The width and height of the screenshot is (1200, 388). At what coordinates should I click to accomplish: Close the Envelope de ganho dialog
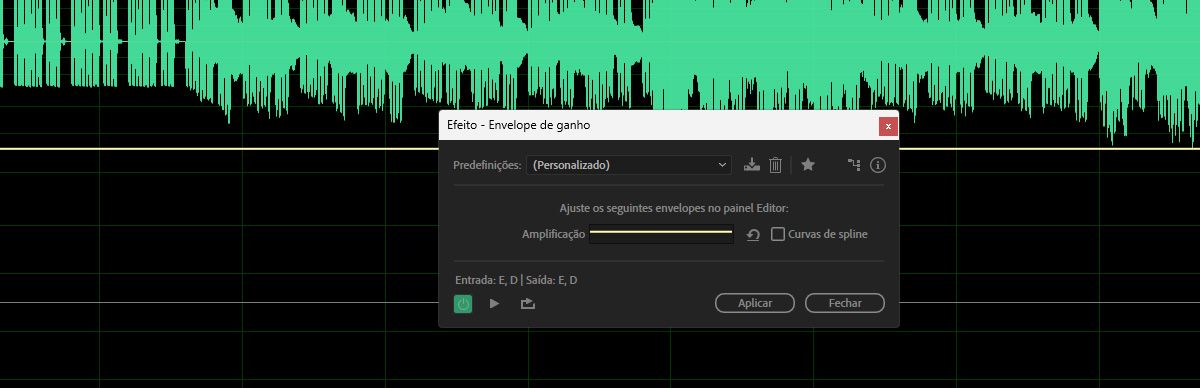coord(887,126)
